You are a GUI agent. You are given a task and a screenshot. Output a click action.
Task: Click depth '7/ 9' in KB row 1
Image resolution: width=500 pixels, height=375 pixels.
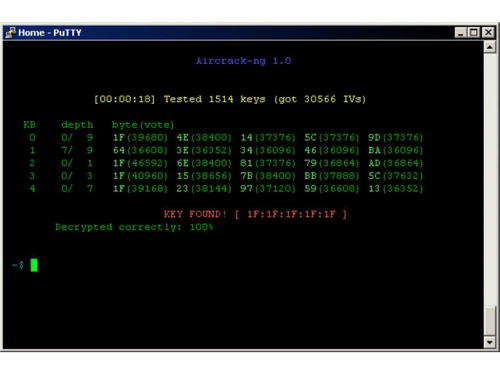tap(77, 150)
